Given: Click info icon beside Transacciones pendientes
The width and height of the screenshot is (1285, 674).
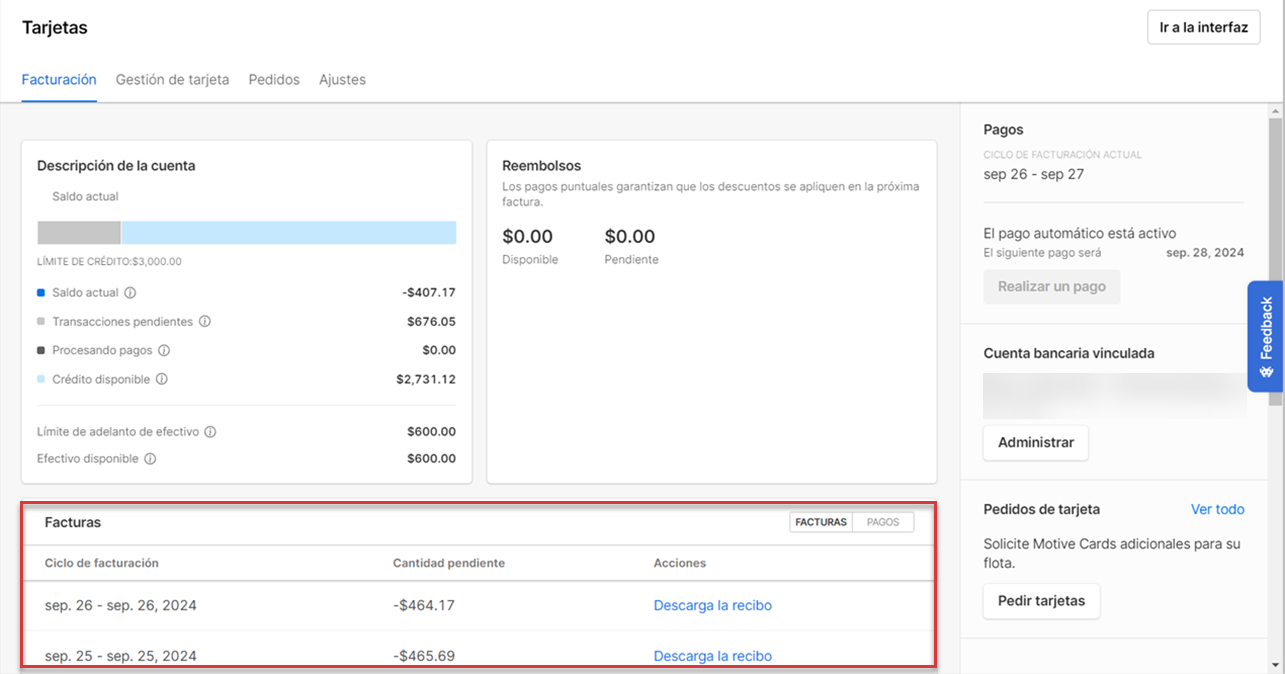Looking at the screenshot, I should pos(204,322).
